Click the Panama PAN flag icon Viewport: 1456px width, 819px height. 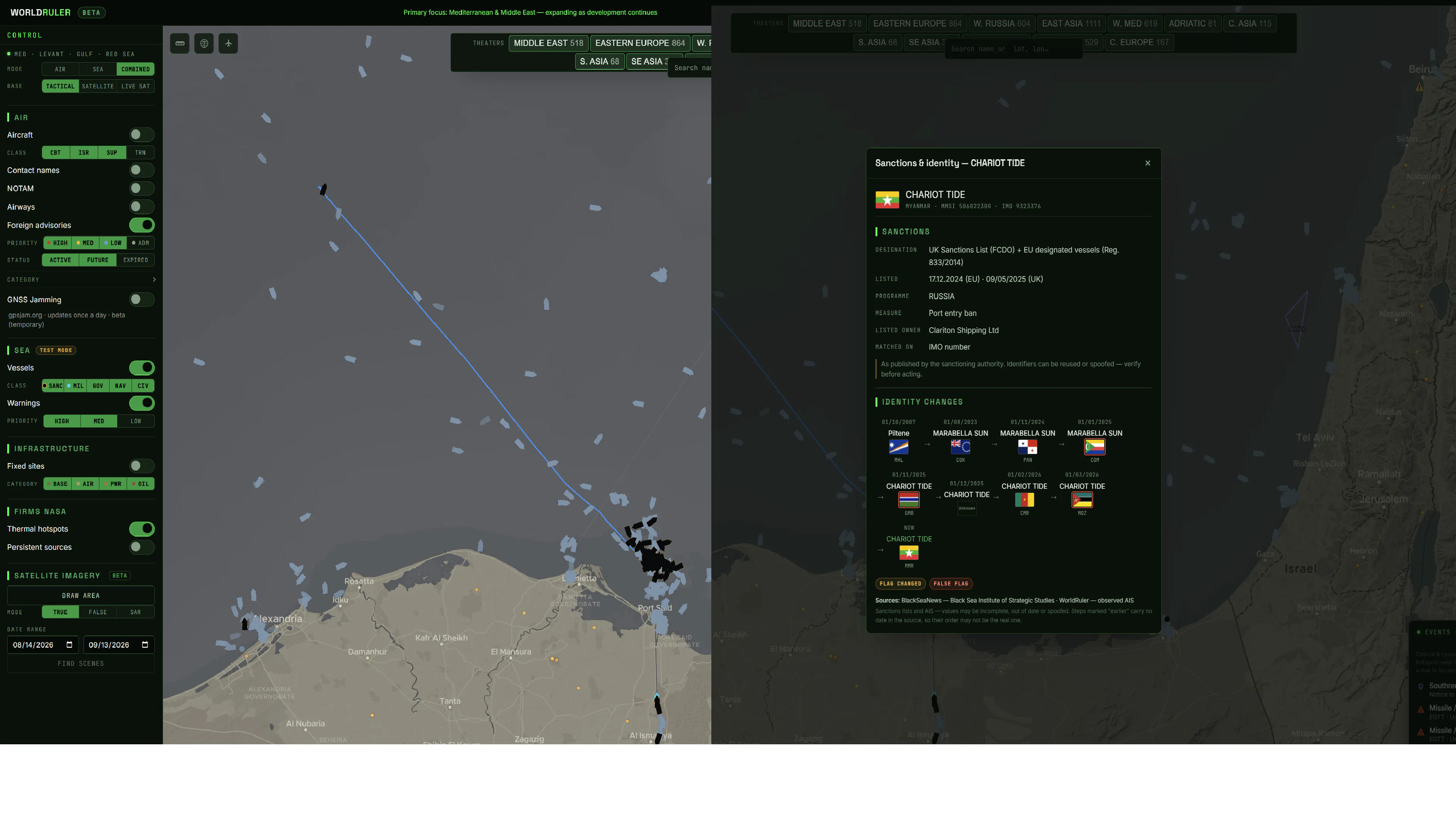tap(1027, 447)
